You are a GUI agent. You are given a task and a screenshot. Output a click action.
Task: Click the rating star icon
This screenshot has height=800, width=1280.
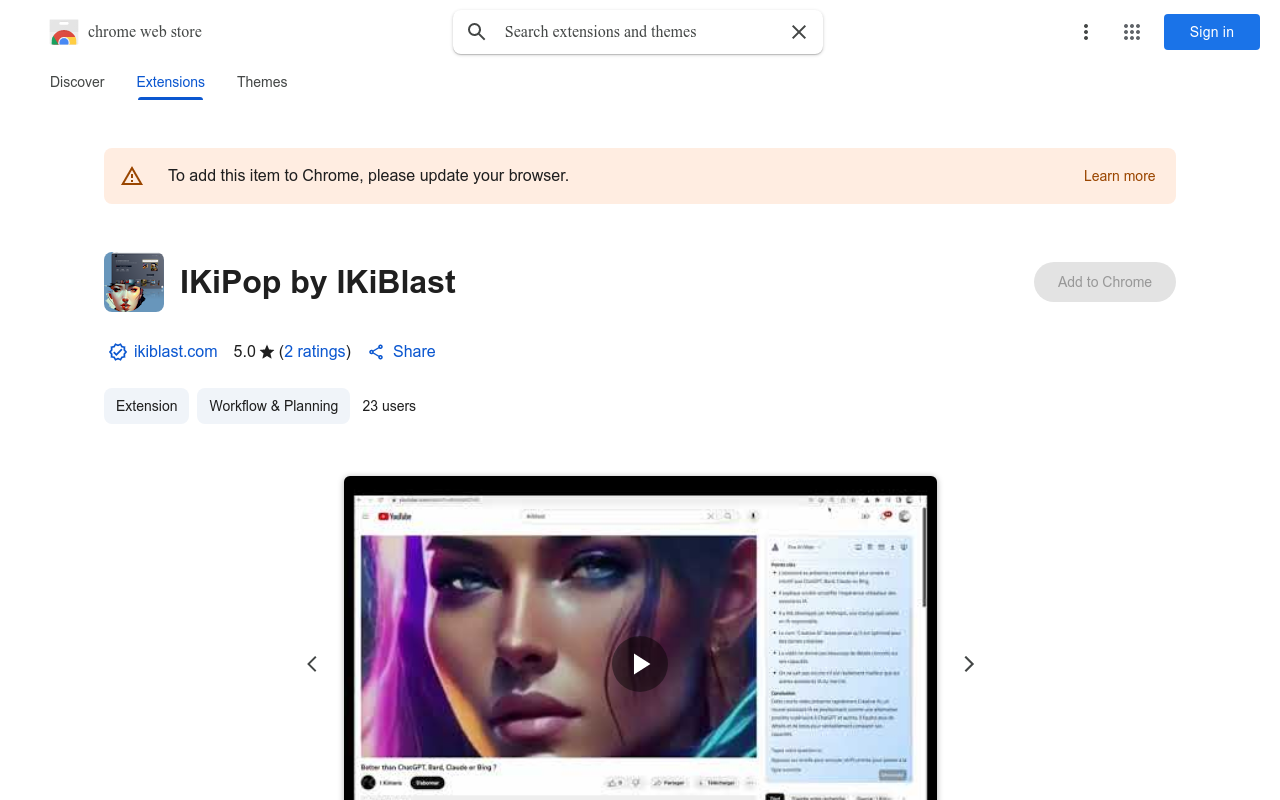[x=267, y=352]
